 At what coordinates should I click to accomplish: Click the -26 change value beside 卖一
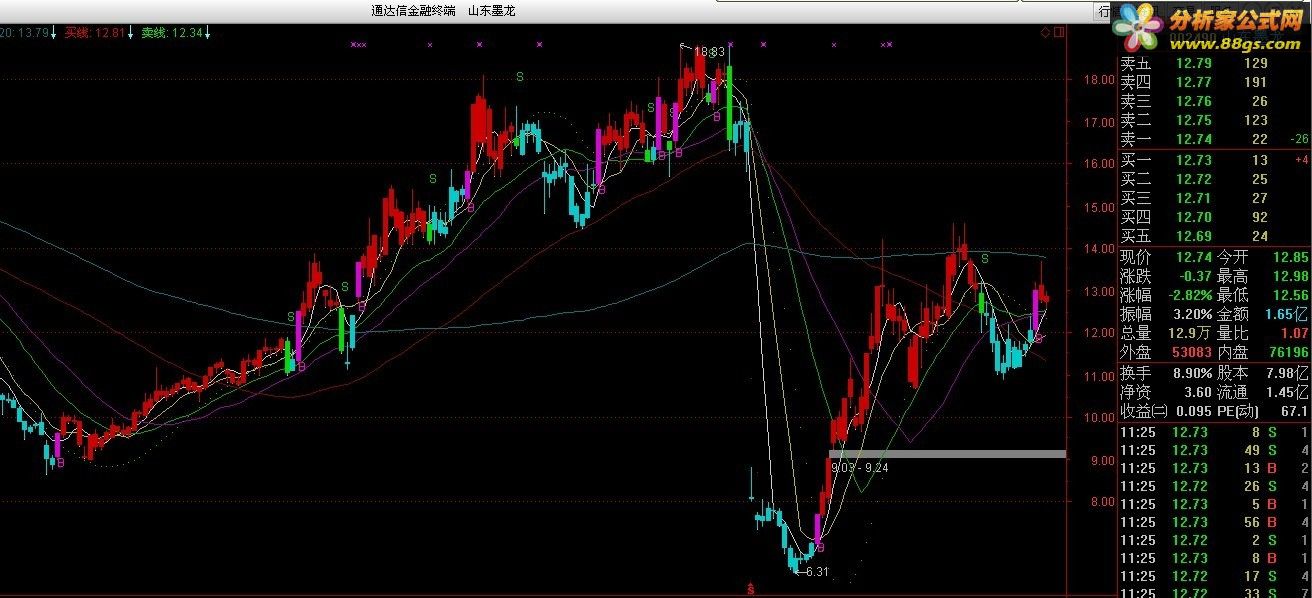point(1299,139)
